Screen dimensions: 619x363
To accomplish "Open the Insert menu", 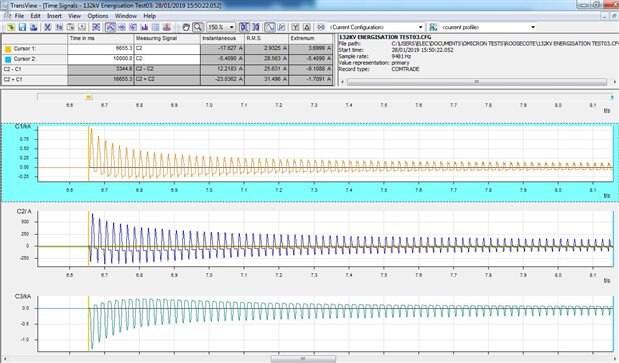I will click(54, 16).
